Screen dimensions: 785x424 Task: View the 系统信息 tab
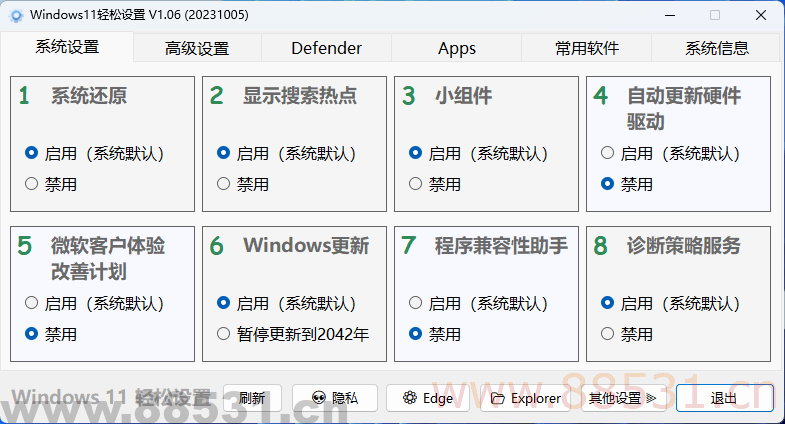click(x=716, y=48)
